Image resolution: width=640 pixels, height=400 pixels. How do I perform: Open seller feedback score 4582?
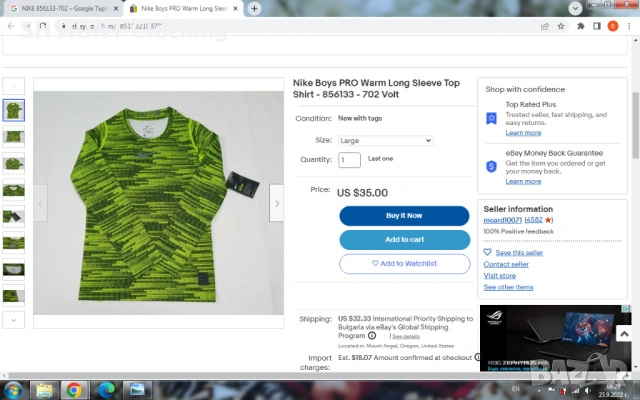pos(534,220)
